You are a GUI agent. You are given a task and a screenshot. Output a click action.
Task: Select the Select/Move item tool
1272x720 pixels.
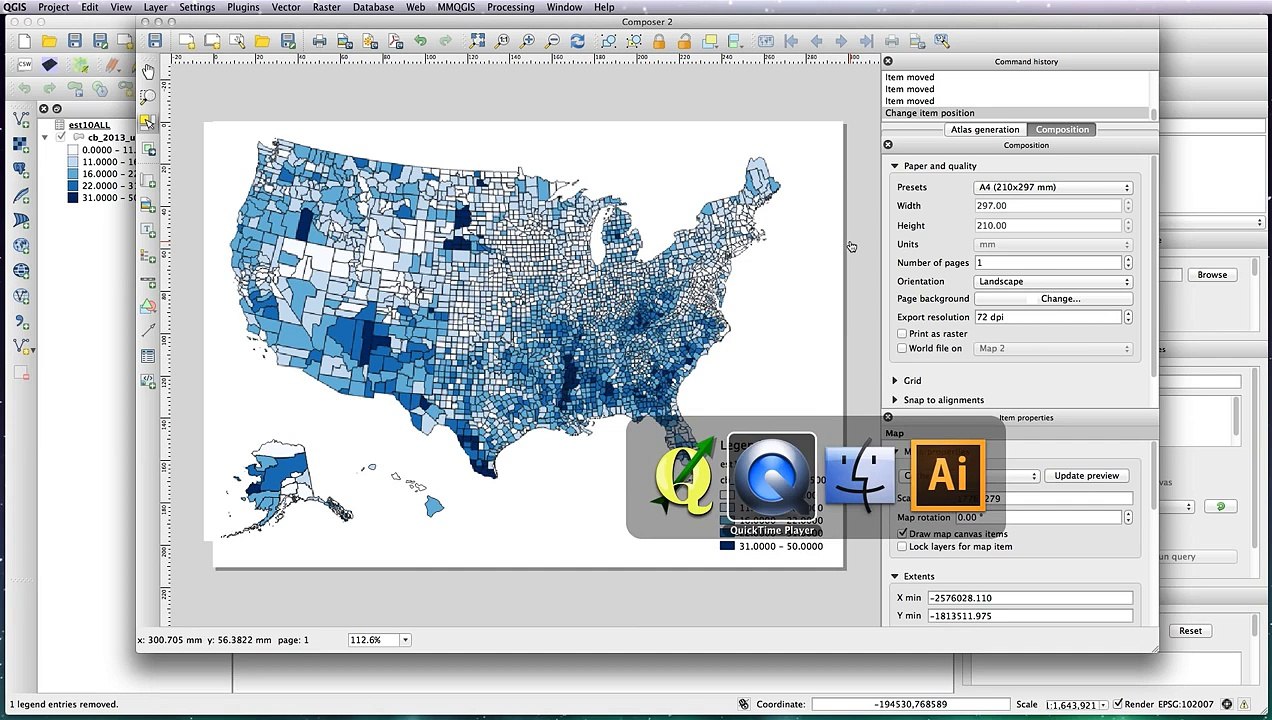click(x=148, y=122)
